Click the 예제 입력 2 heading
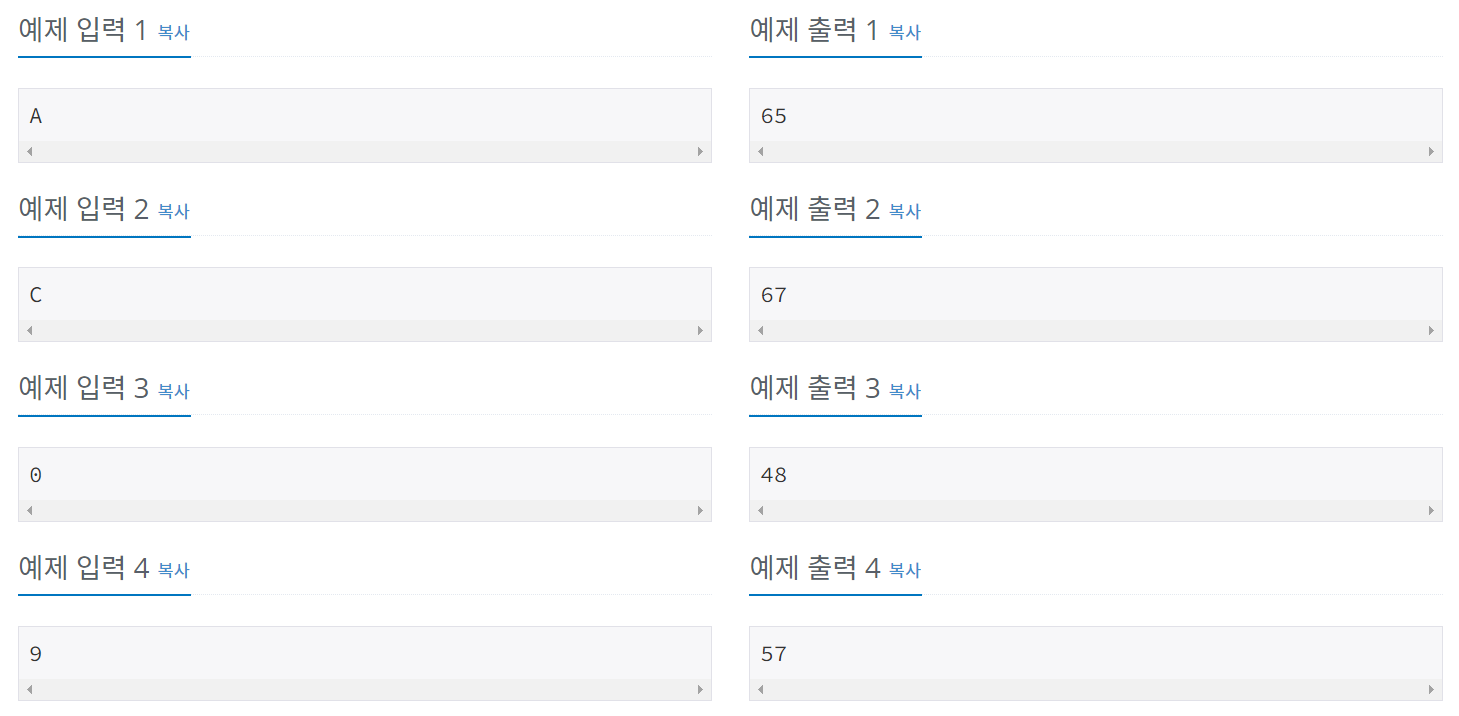Screen dimensions: 1459x716 click(x=78, y=208)
